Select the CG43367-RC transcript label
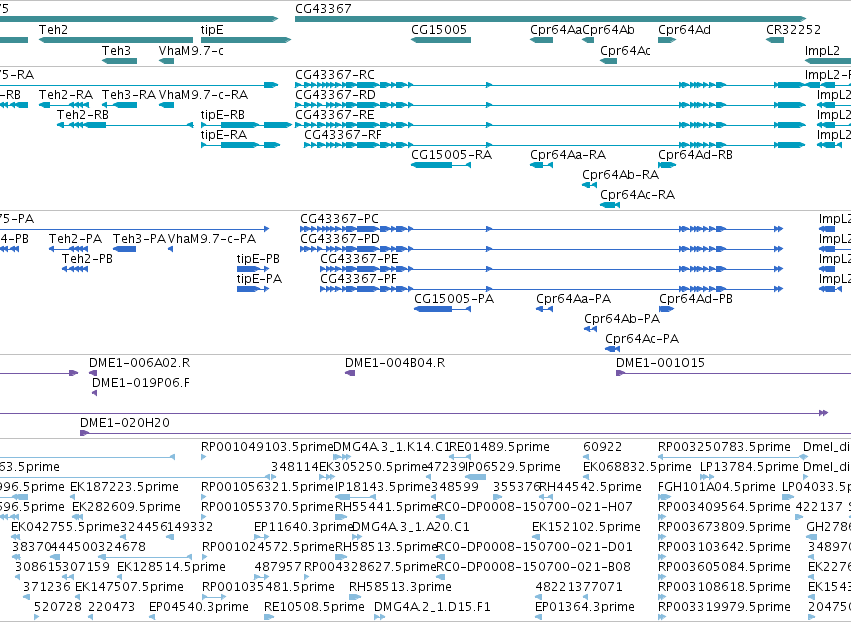 [335, 74]
